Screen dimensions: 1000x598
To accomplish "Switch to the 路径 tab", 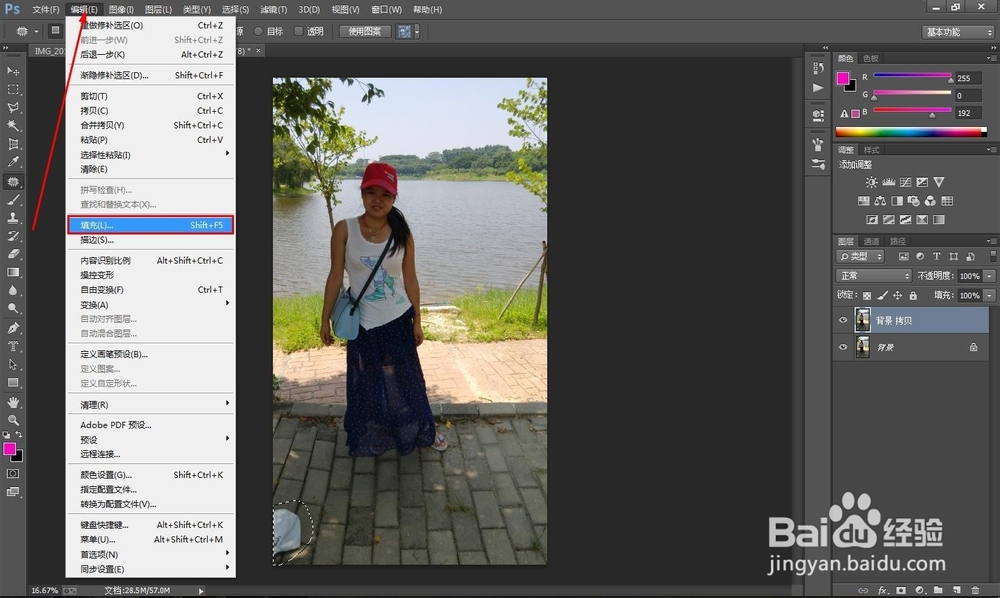I will pos(898,241).
